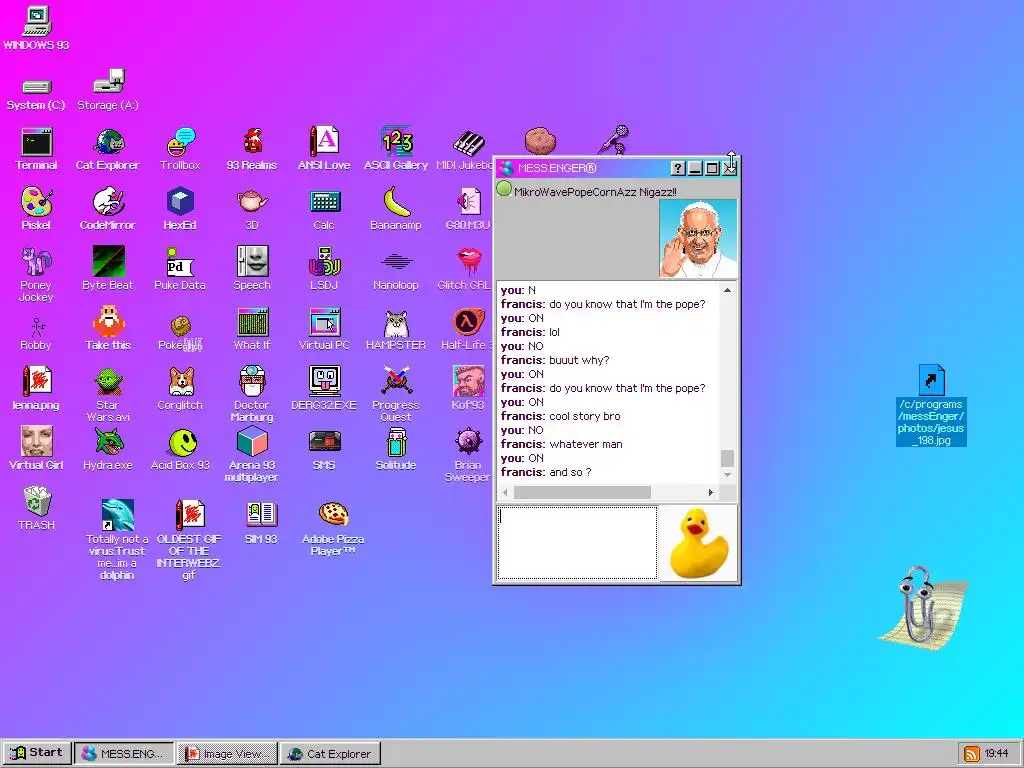Open the Solitude icon
Viewport: 1024px width, 768px height.
click(x=396, y=441)
